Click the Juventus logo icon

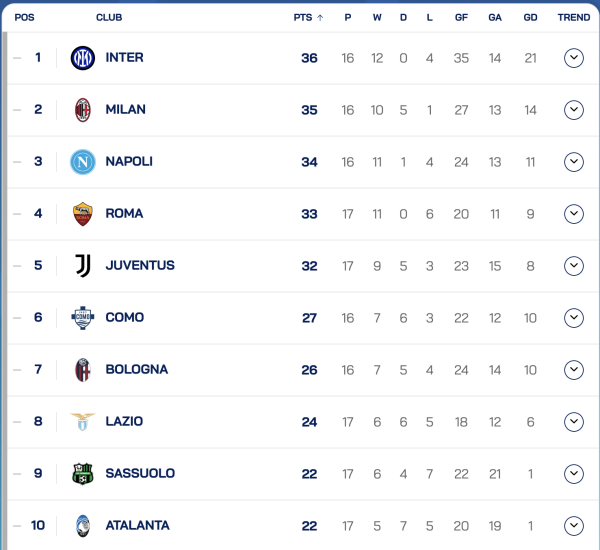[83, 266]
